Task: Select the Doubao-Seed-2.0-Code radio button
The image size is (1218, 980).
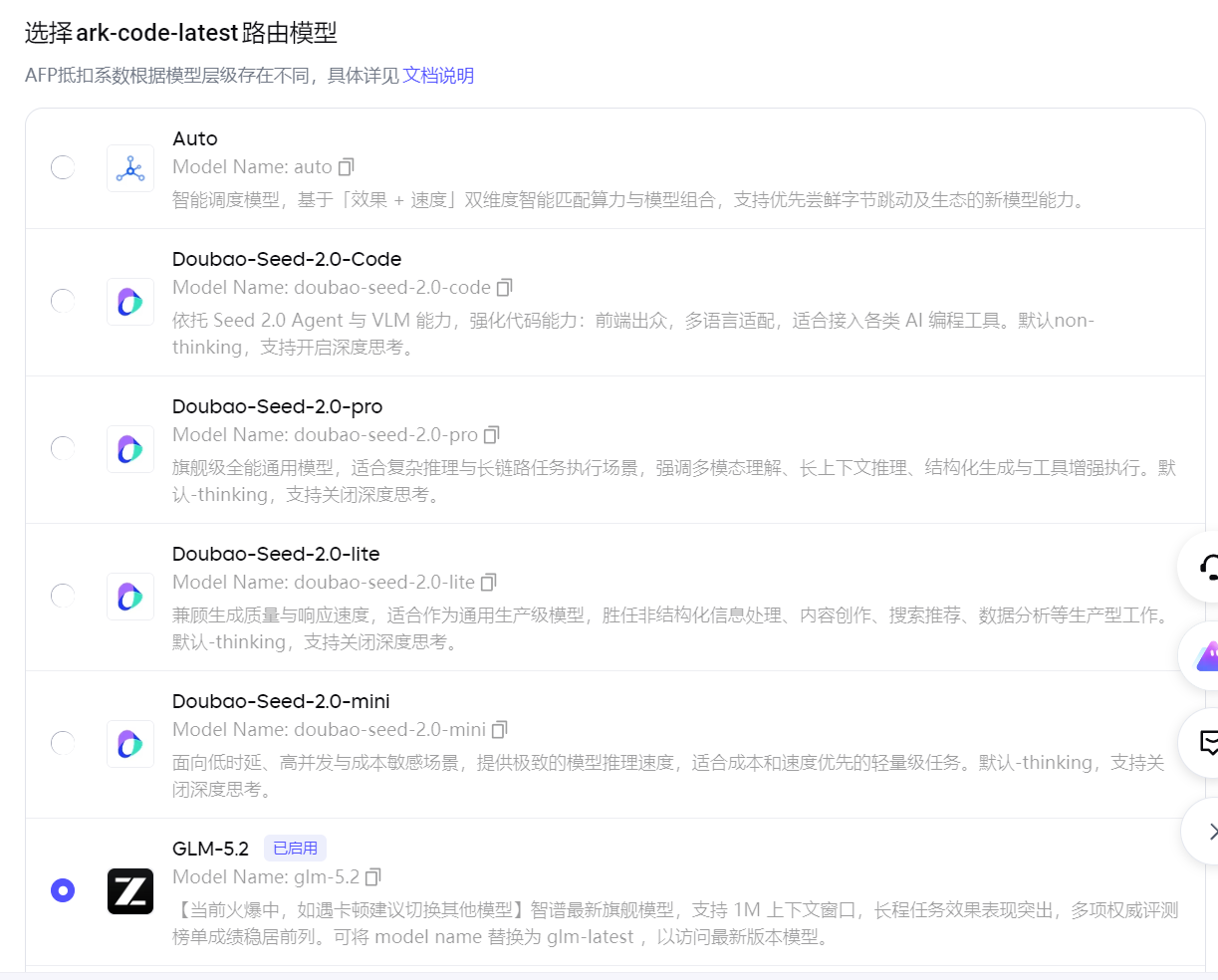Action: click(x=63, y=300)
